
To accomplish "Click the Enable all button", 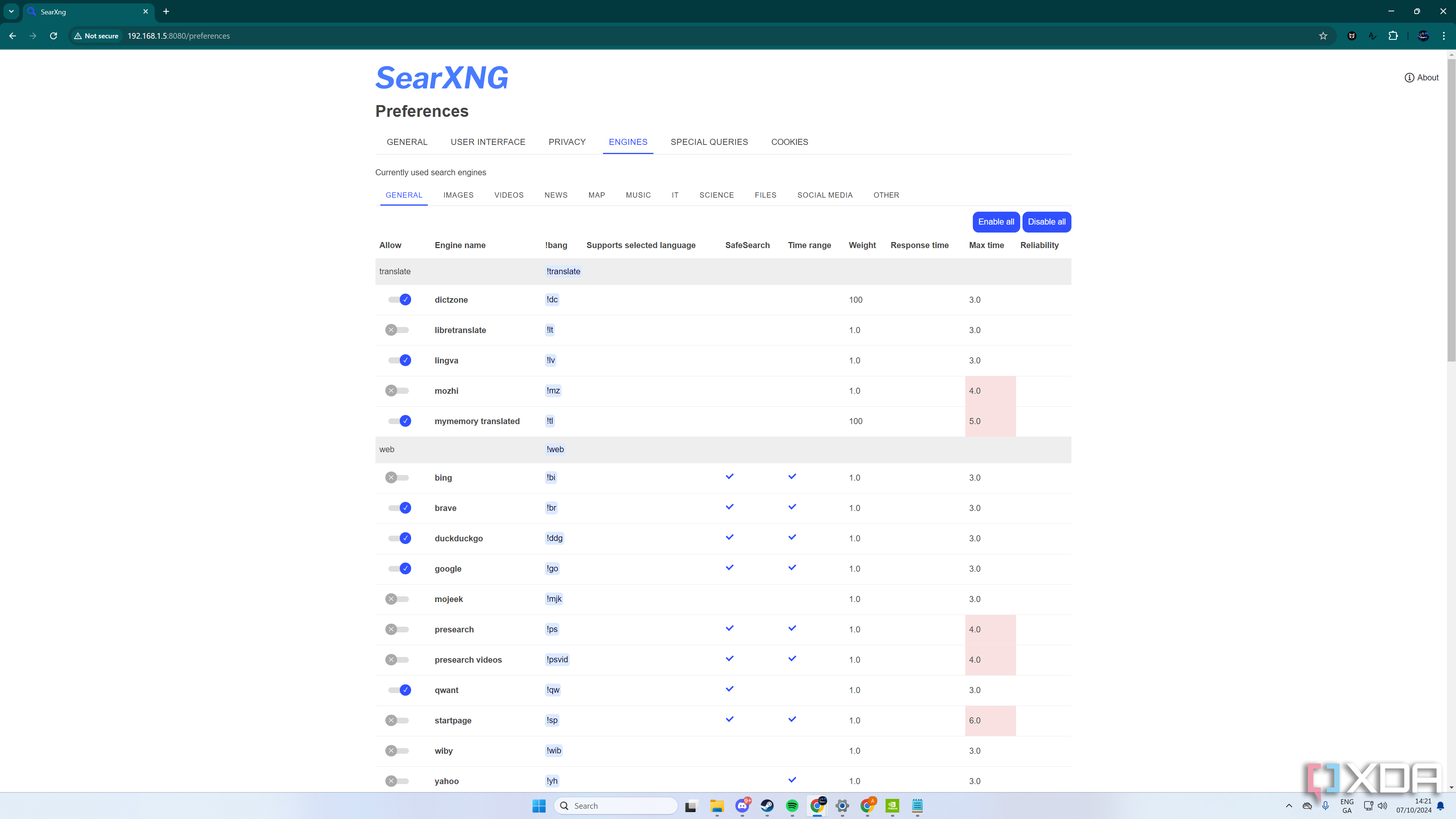I will [996, 222].
